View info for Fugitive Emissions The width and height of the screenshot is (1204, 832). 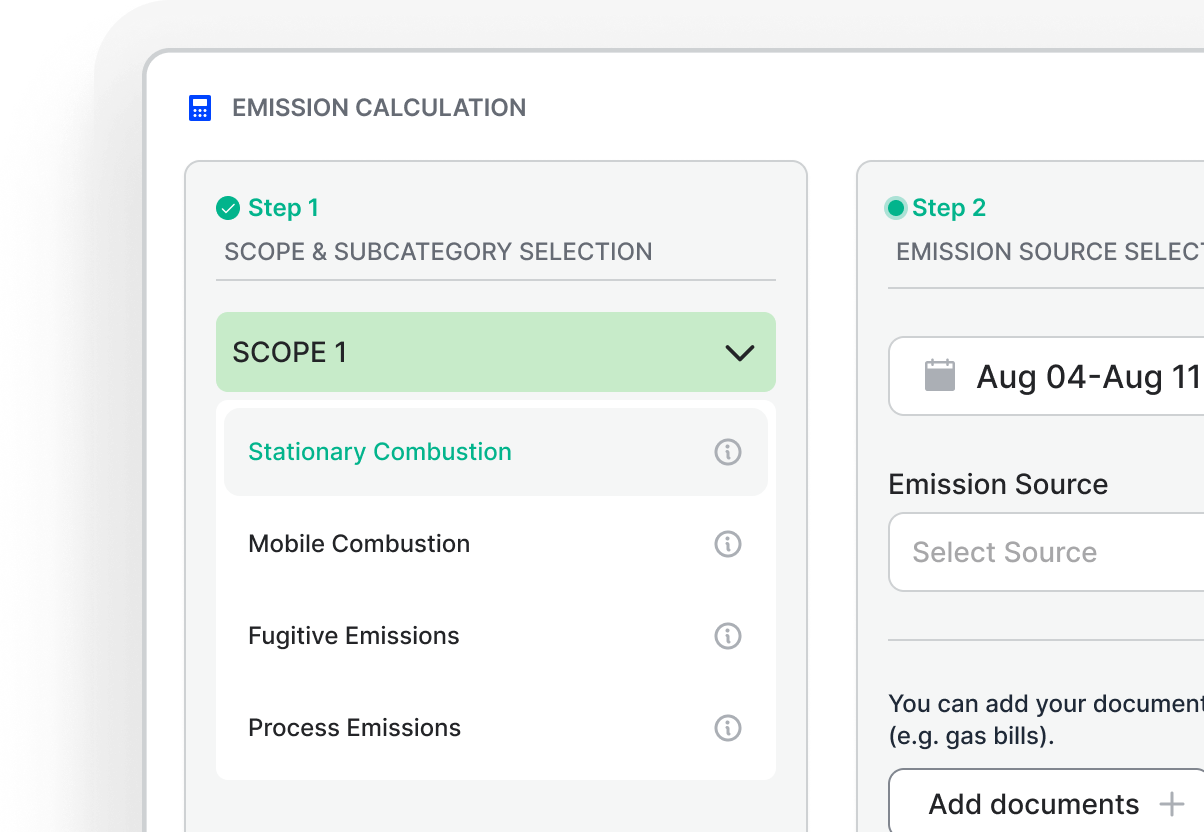tap(728, 636)
